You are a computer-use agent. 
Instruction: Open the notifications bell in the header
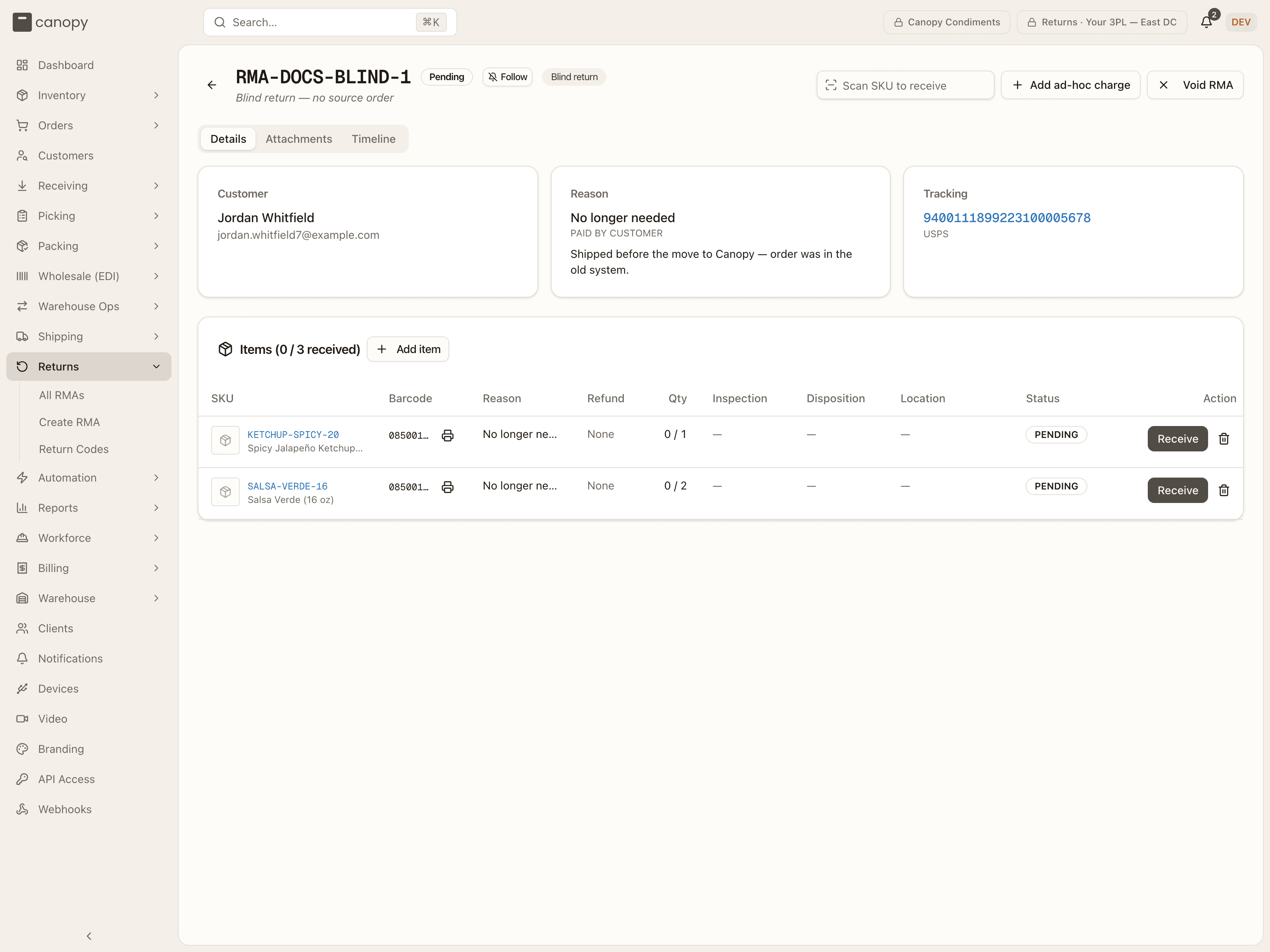(1206, 22)
